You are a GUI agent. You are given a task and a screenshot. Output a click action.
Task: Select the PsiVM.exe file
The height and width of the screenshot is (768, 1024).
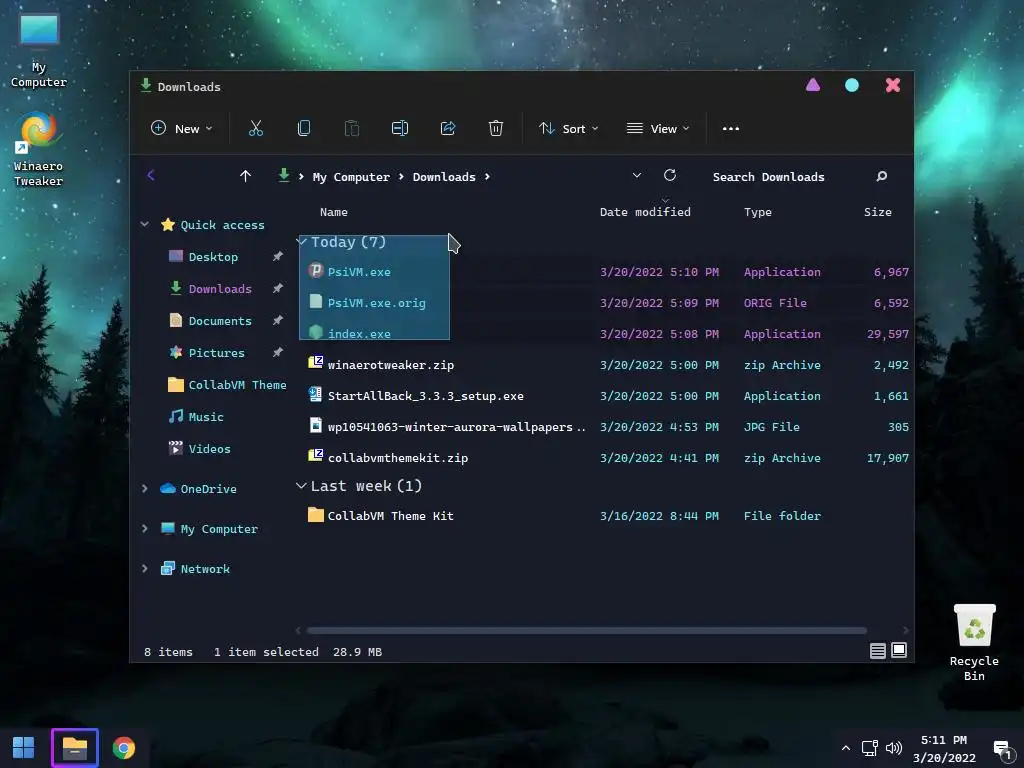coord(359,272)
